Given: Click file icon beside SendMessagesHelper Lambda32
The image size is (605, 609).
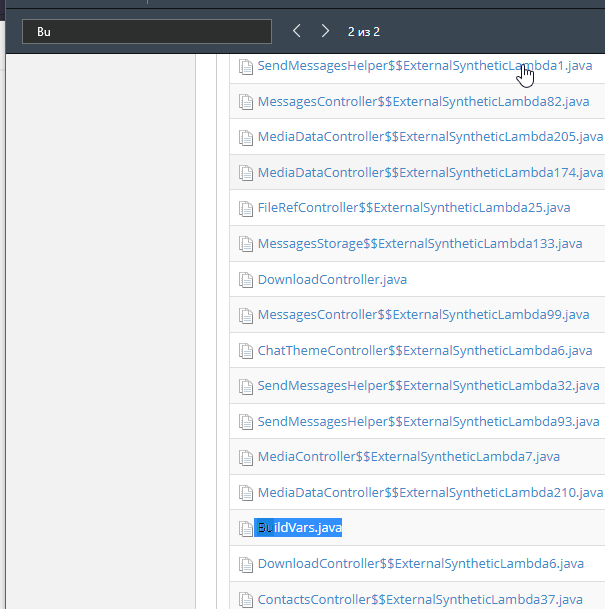Looking at the screenshot, I should point(246,386).
